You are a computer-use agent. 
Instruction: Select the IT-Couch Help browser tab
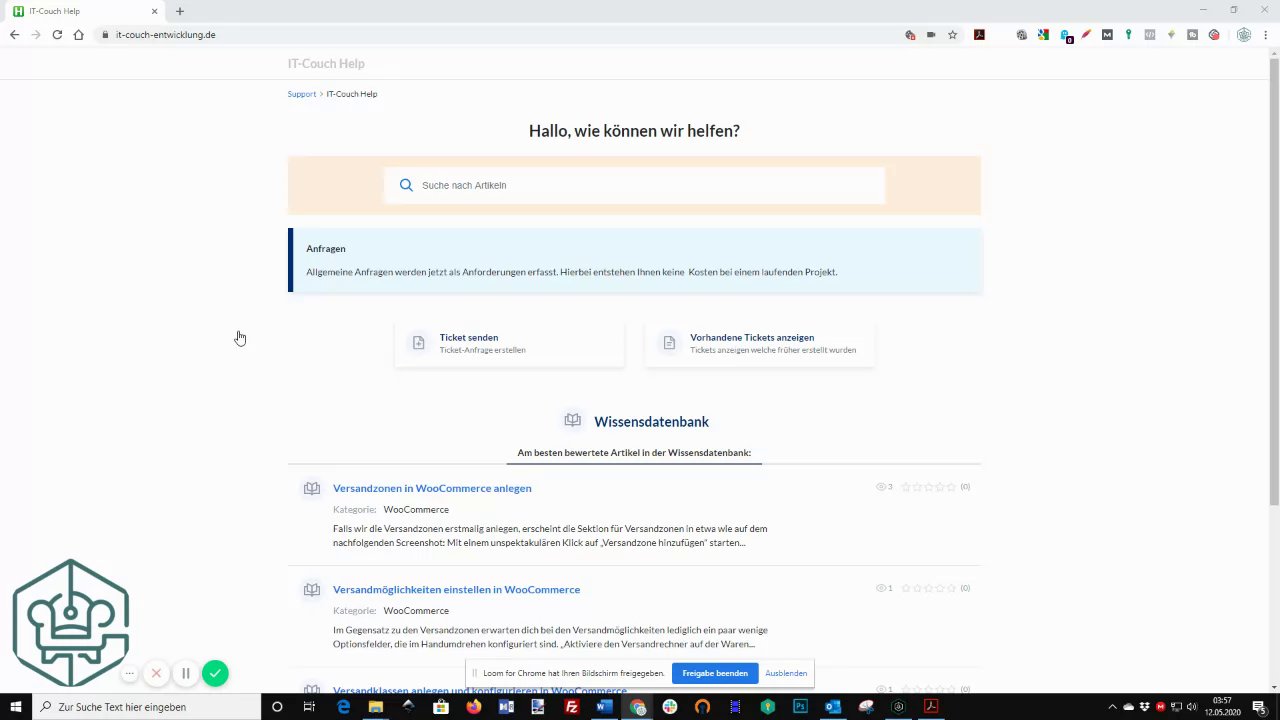tap(85, 11)
